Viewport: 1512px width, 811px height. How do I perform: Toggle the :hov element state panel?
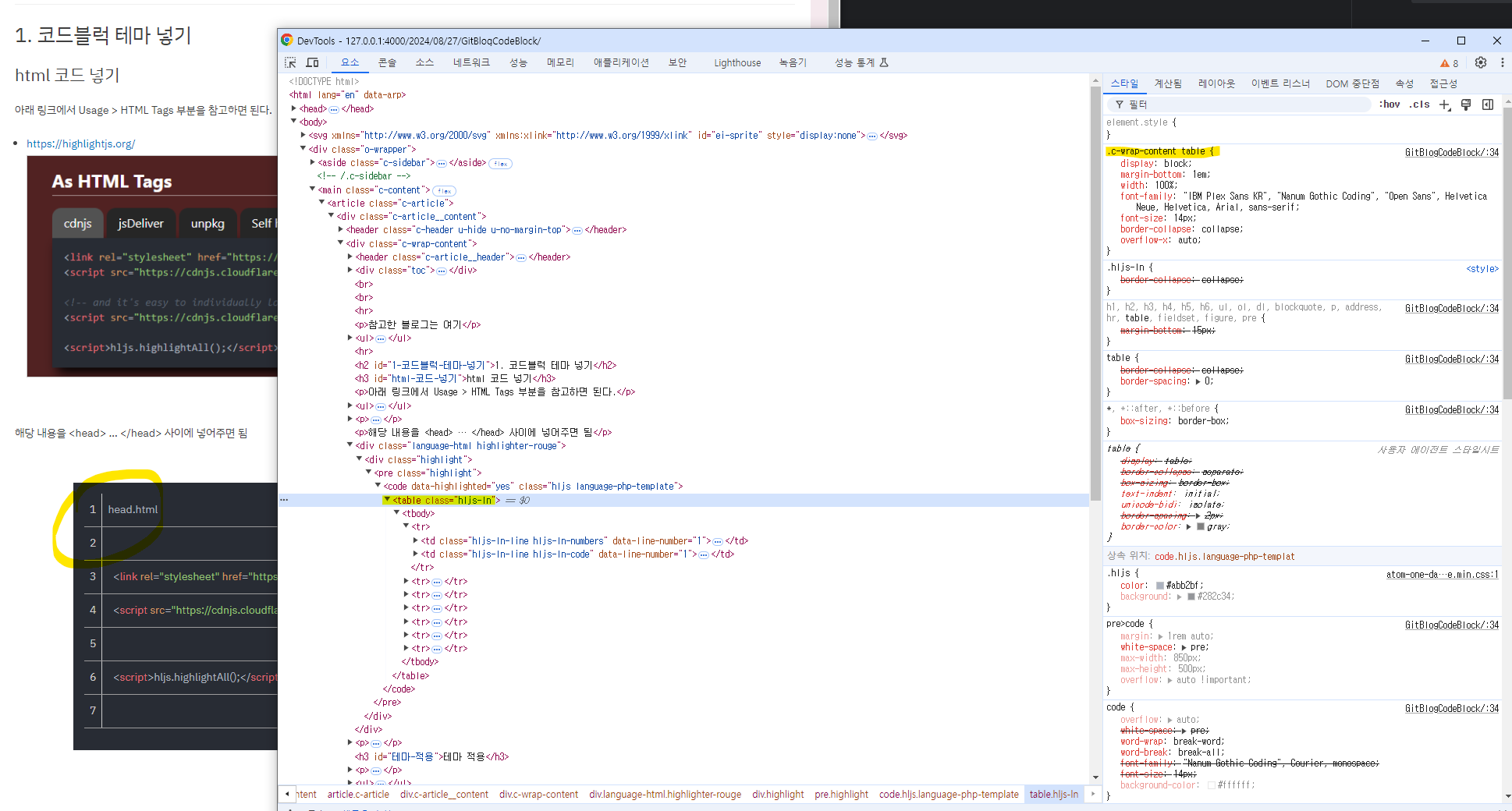[x=1390, y=104]
